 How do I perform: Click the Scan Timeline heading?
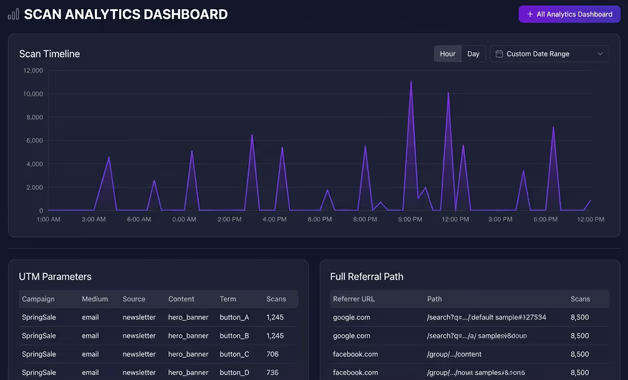pos(49,54)
